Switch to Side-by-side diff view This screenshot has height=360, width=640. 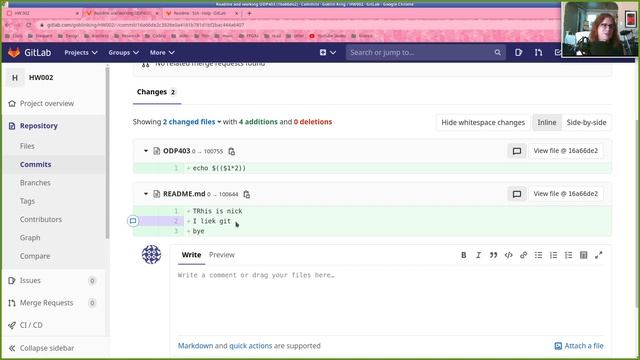click(586, 122)
